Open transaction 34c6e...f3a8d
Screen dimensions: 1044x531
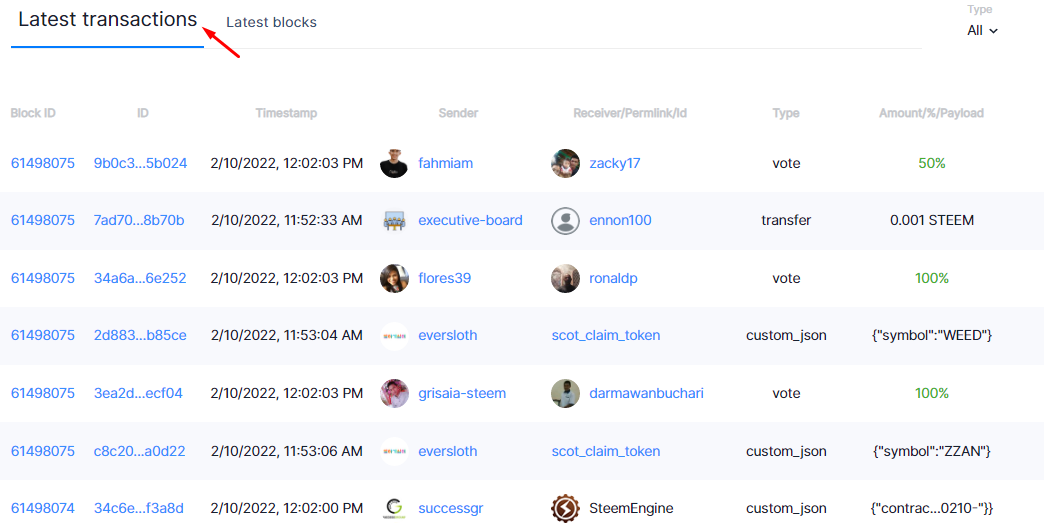(138, 508)
